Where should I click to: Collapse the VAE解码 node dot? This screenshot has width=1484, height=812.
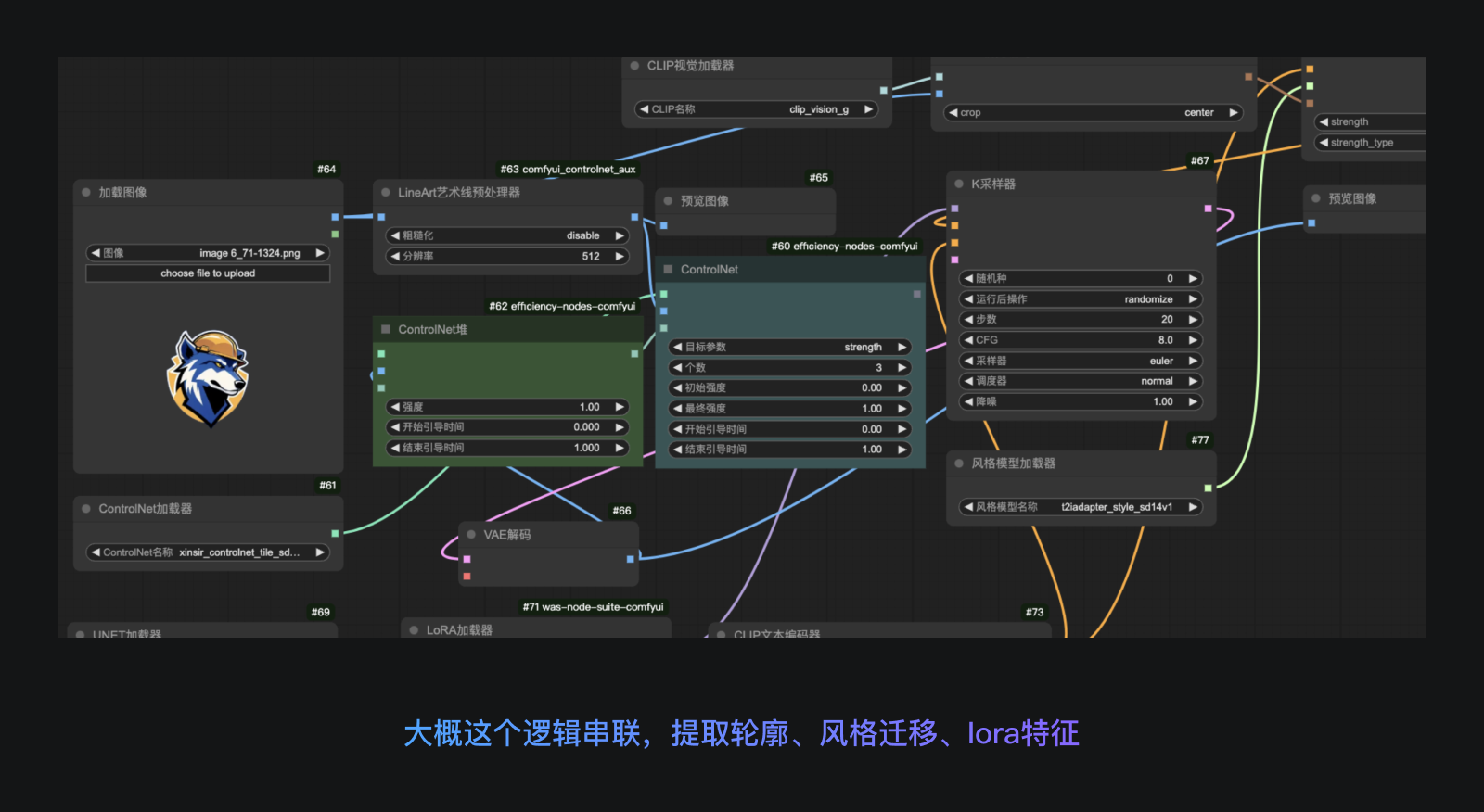[x=471, y=535]
